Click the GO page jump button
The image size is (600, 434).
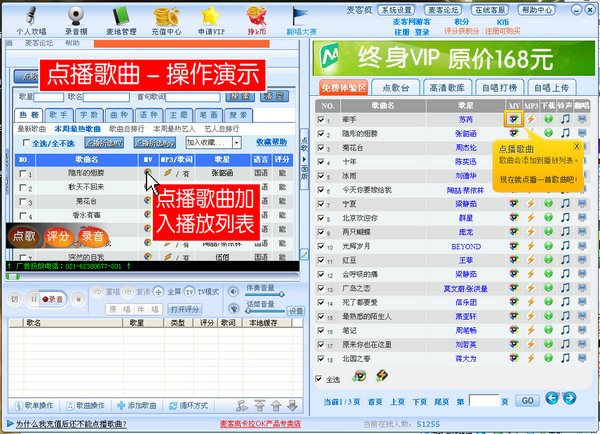coord(525,400)
